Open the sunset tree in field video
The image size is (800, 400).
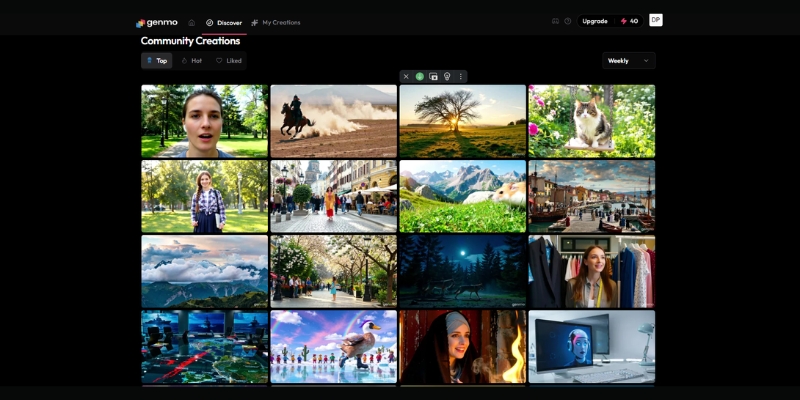click(463, 121)
